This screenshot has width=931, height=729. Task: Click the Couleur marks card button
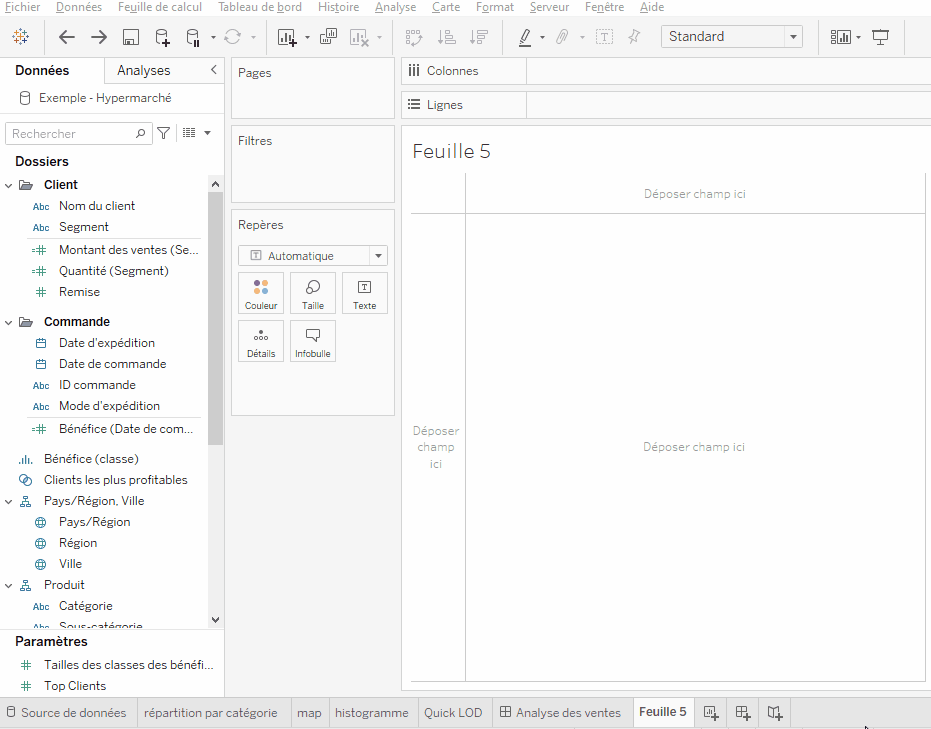(261, 293)
